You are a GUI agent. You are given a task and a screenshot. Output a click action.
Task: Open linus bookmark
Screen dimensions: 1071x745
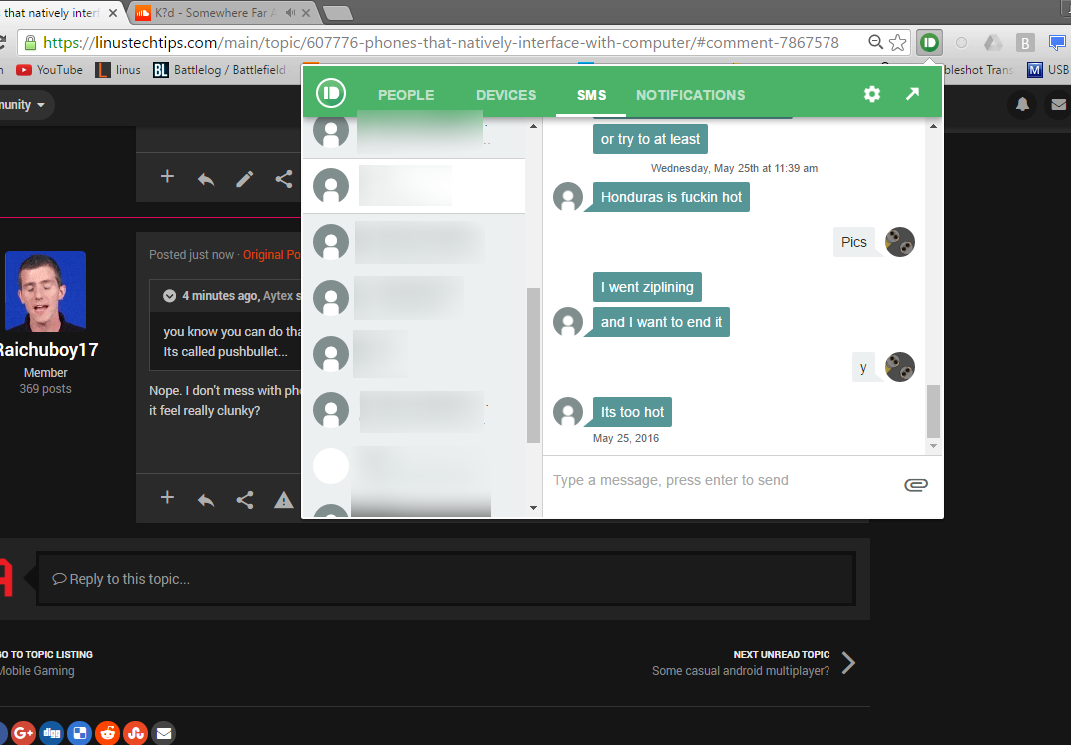pyautogui.click(x=118, y=70)
